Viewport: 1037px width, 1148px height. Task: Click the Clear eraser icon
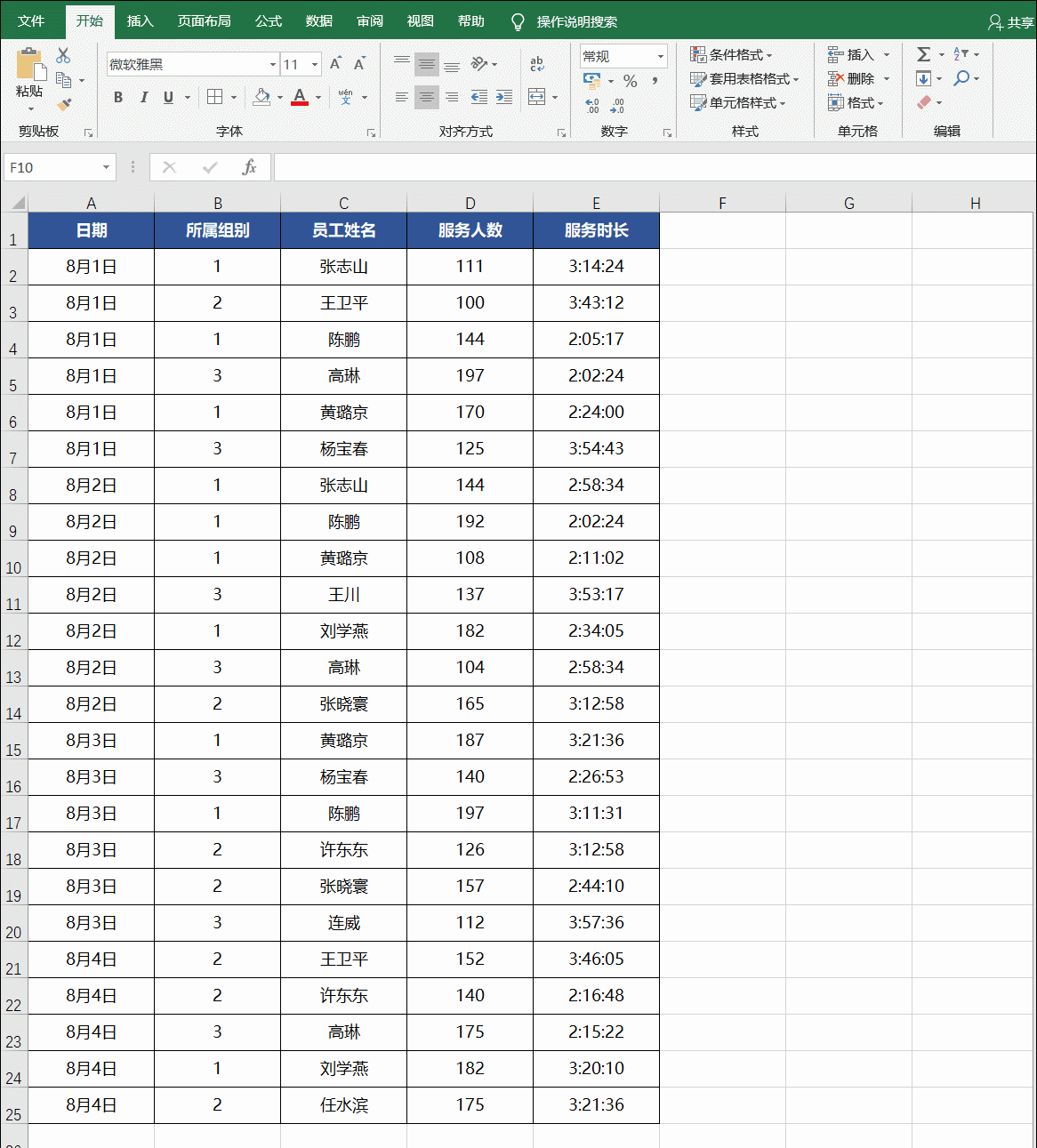924,102
